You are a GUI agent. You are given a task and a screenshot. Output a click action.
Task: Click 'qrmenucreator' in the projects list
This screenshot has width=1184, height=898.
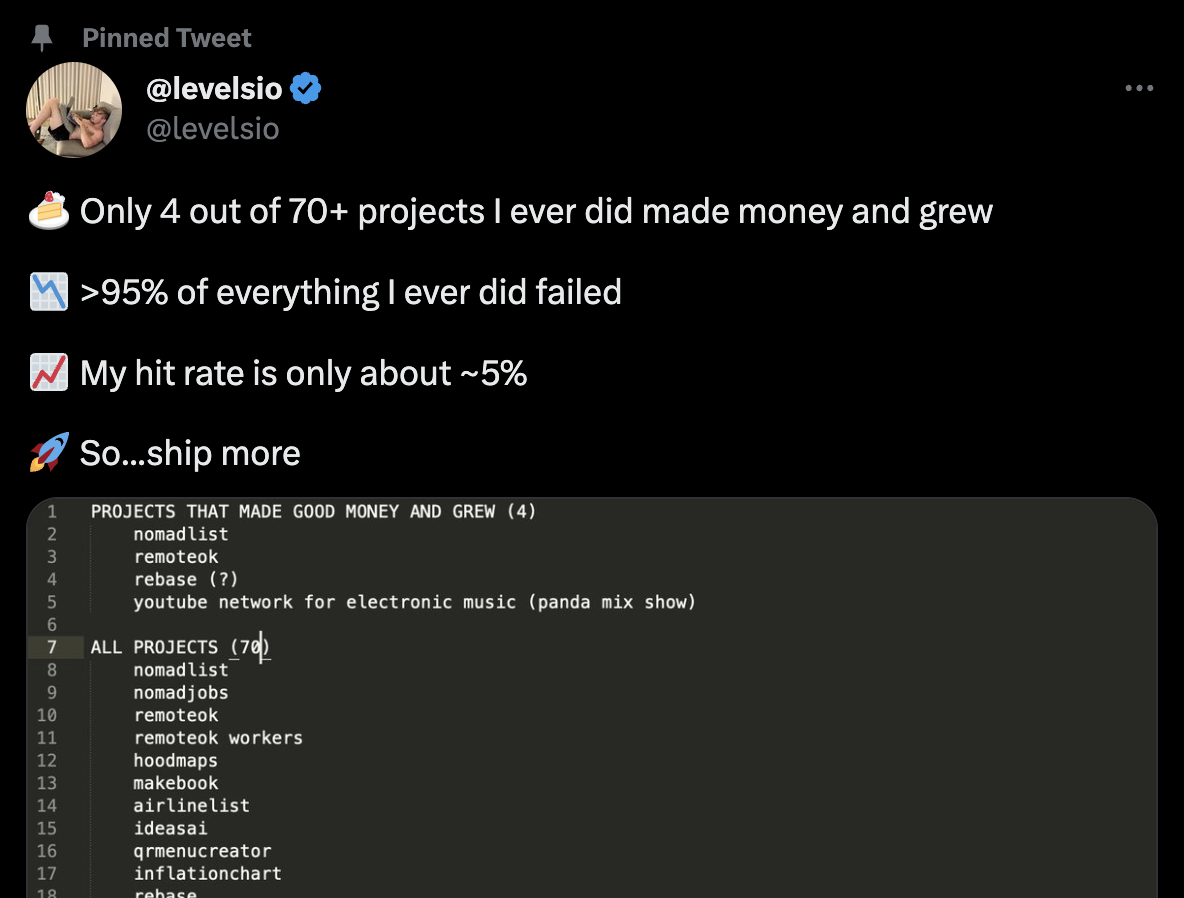[x=203, y=850]
